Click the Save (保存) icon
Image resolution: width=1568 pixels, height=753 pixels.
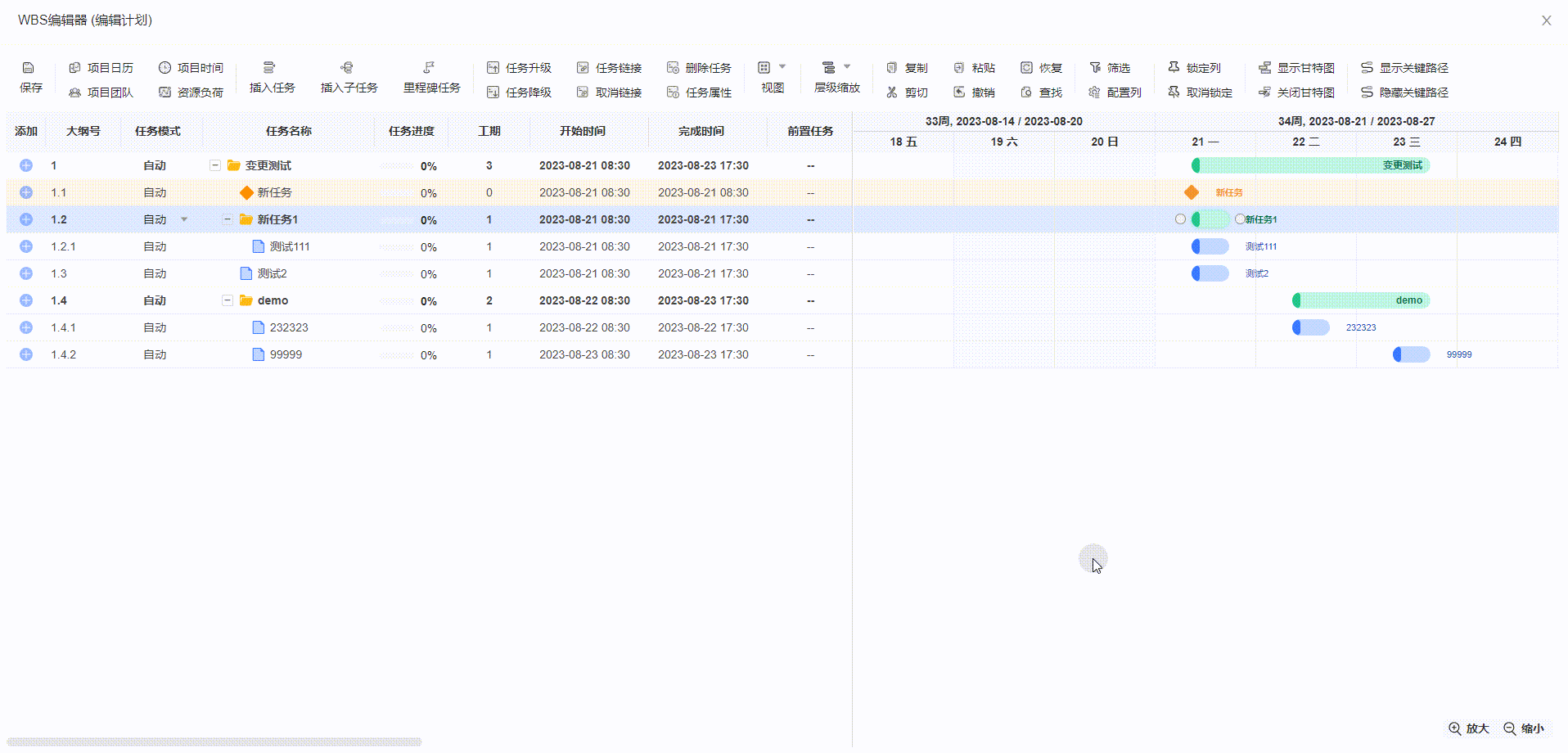click(x=29, y=68)
